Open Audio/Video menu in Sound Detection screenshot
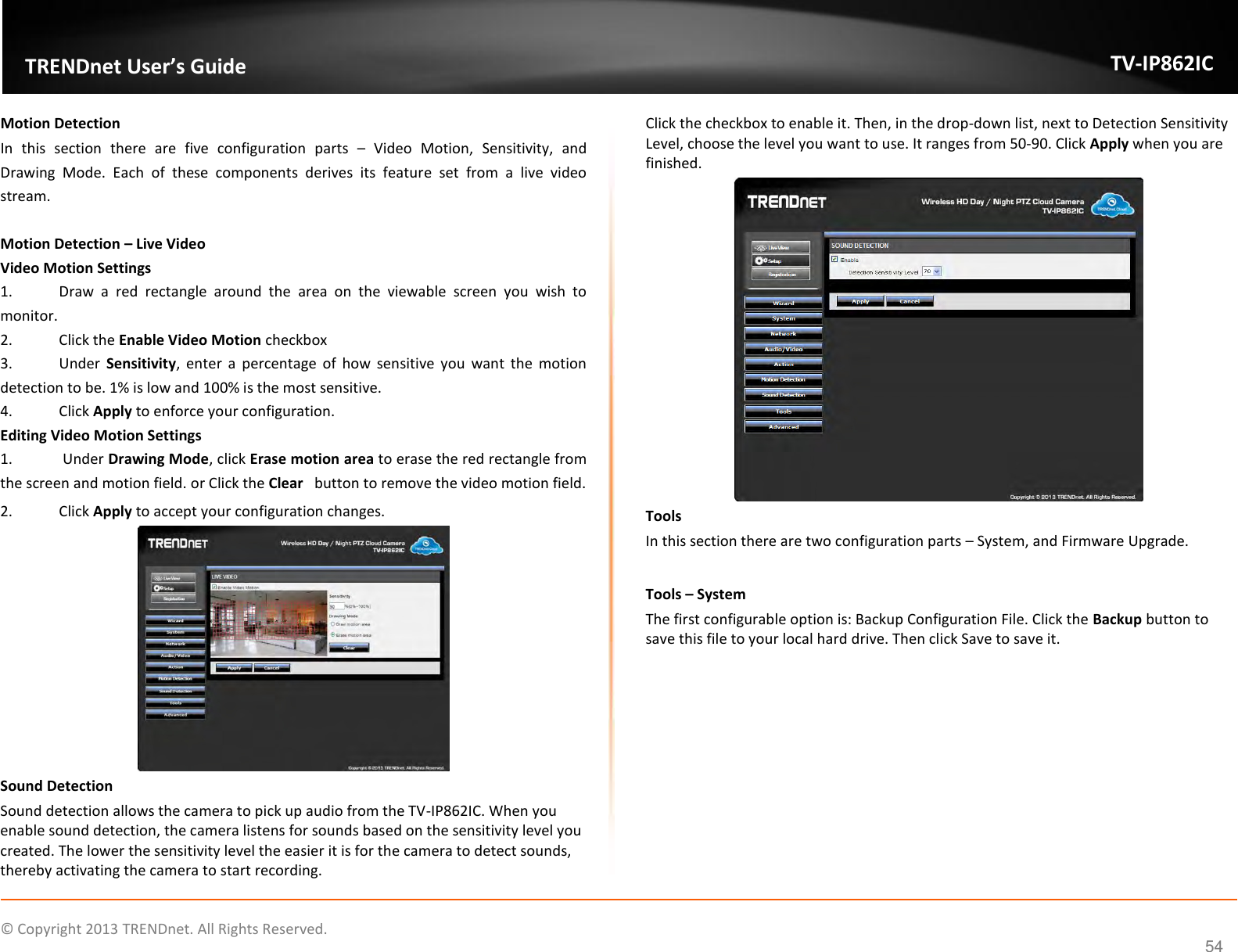This screenshot has width=1238, height=952. coord(784,349)
